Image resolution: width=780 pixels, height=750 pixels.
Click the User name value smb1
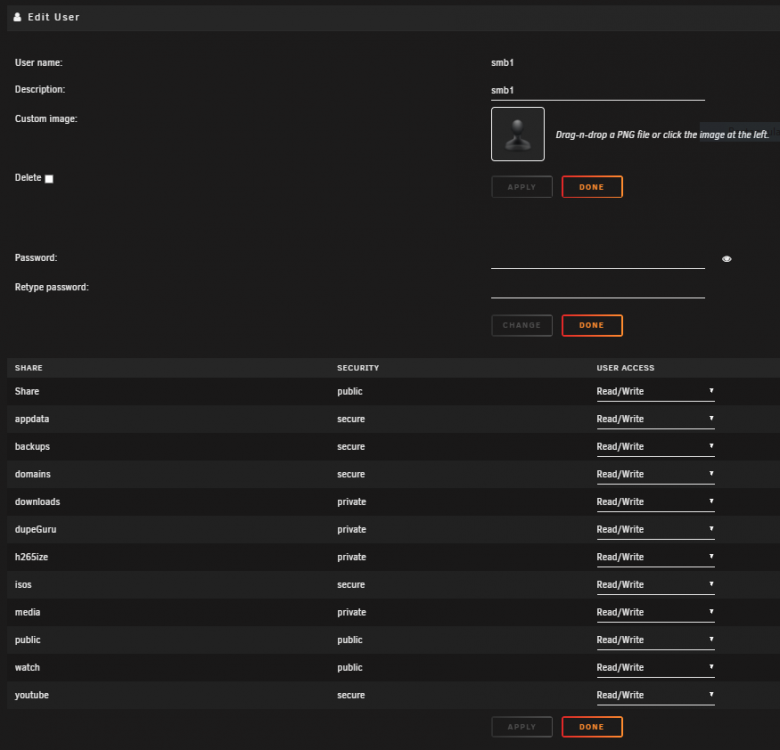[x=502, y=63]
